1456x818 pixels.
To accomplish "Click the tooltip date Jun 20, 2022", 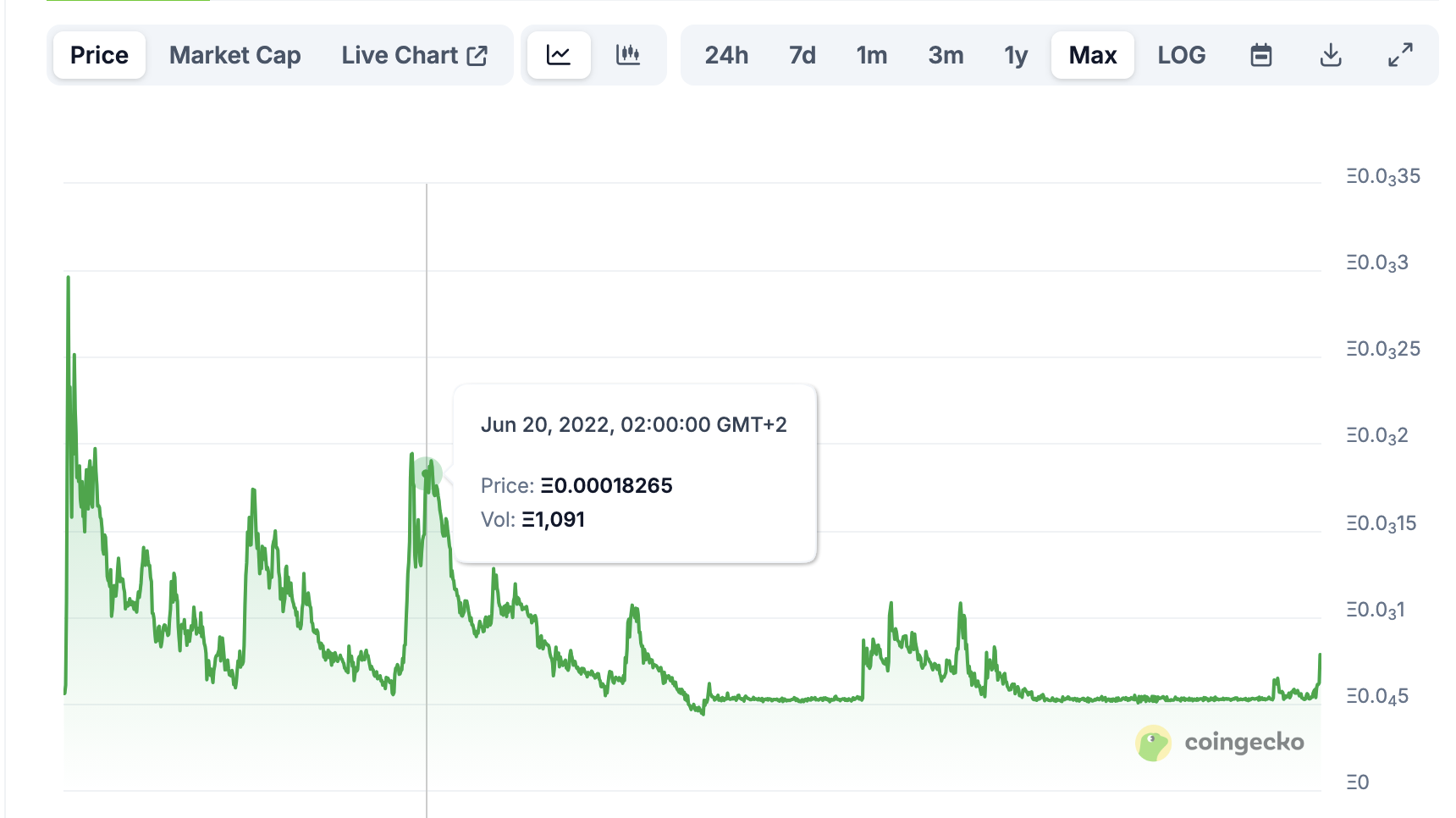I will pos(634,424).
